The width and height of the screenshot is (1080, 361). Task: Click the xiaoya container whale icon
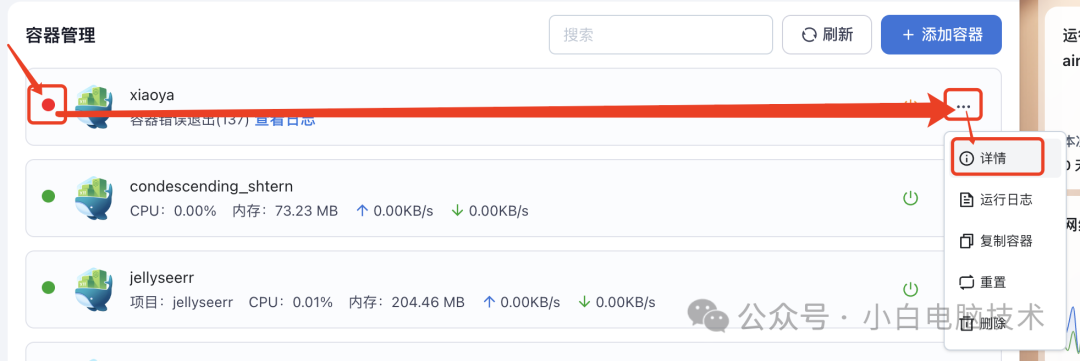(x=94, y=107)
